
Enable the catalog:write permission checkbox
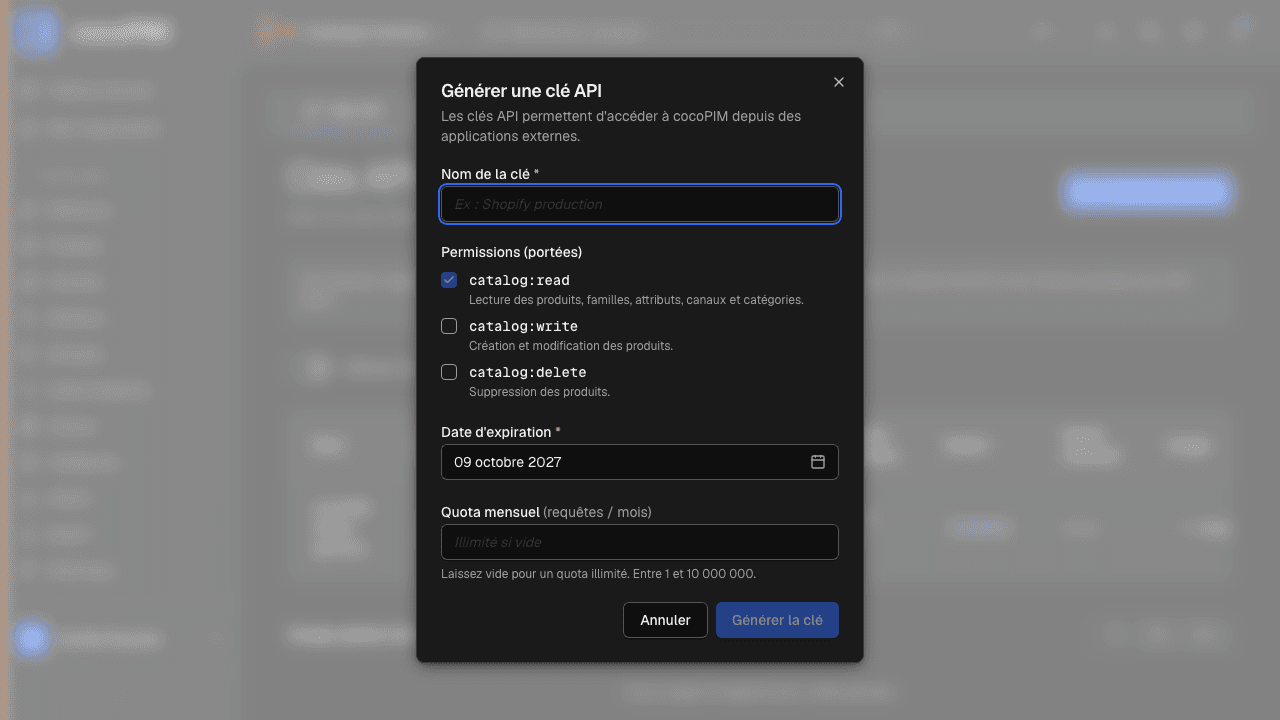pos(449,326)
